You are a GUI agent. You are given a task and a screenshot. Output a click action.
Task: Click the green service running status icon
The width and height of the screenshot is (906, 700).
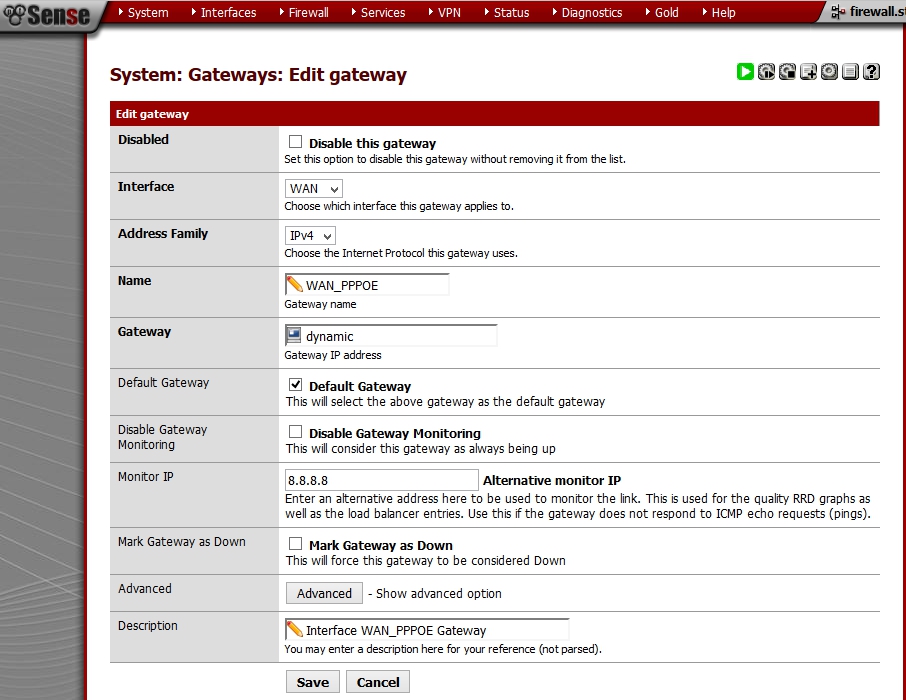pyautogui.click(x=745, y=71)
